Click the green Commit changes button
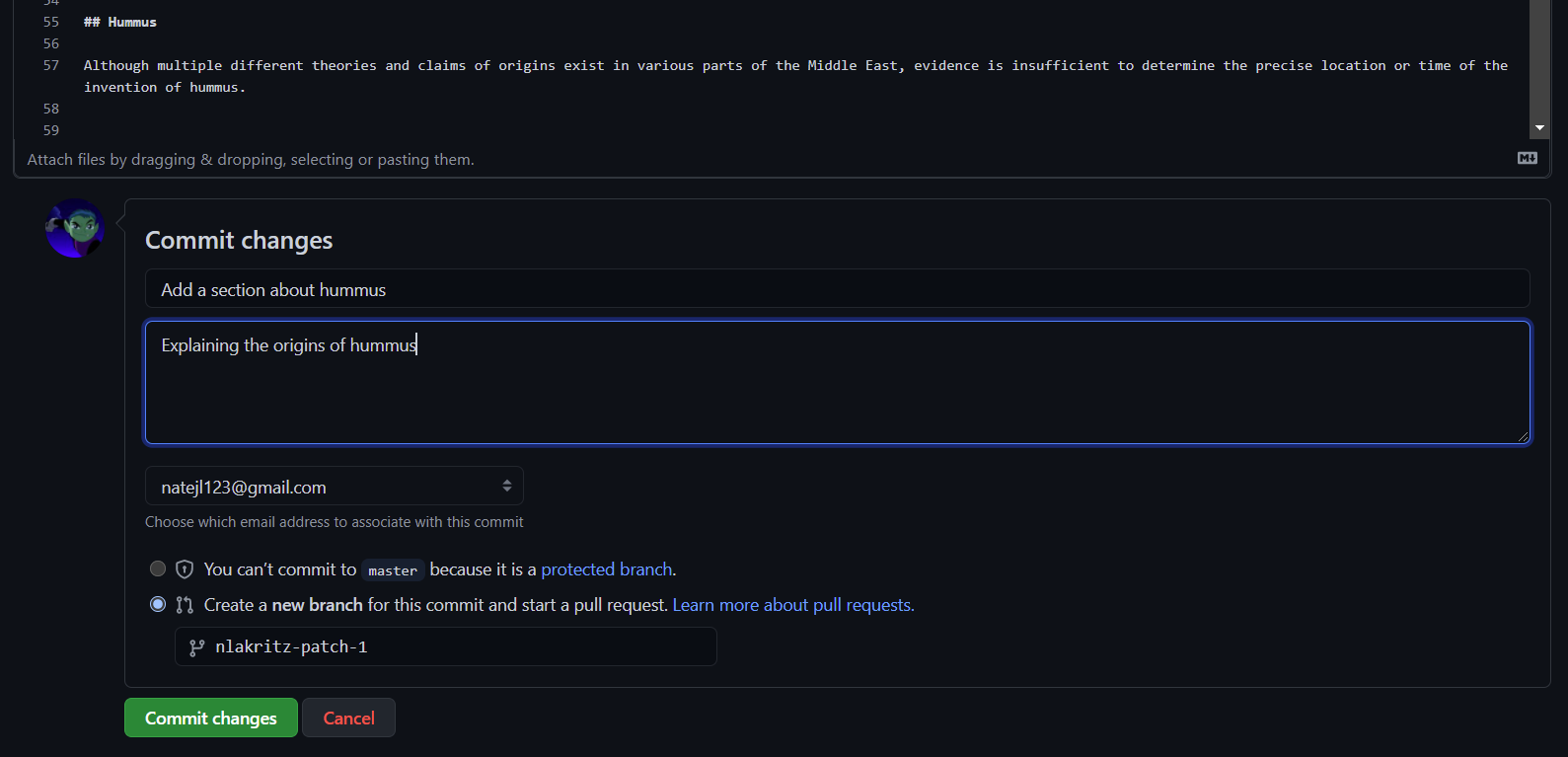The image size is (1568, 757). coord(211,718)
